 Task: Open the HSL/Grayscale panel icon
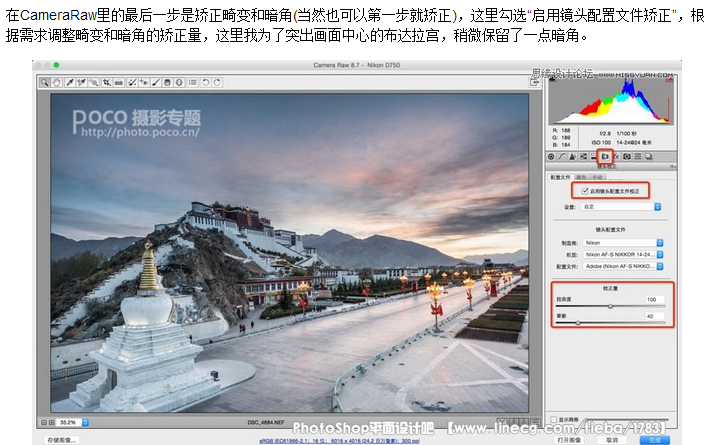coord(584,157)
